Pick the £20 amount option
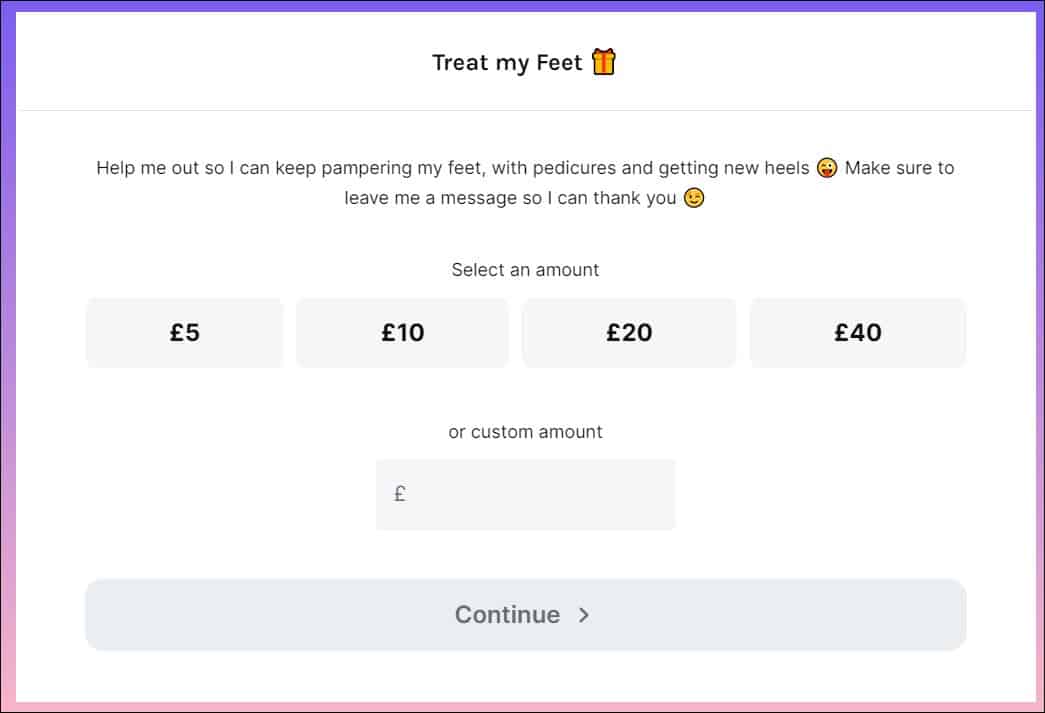1045x713 pixels. (x=629, y=333)
